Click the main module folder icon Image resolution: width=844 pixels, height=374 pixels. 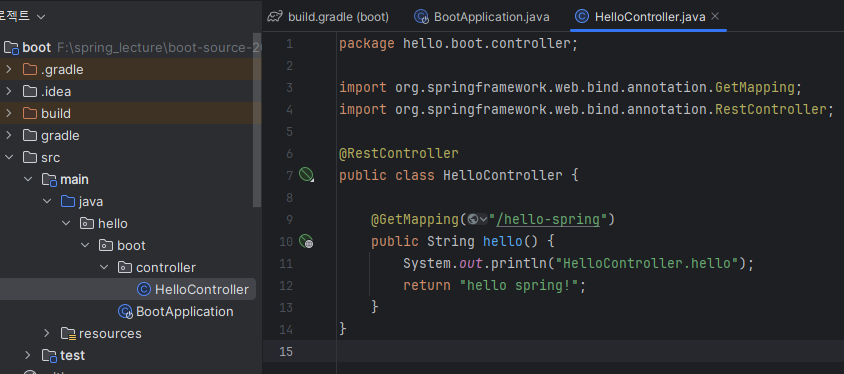point(50,180)
